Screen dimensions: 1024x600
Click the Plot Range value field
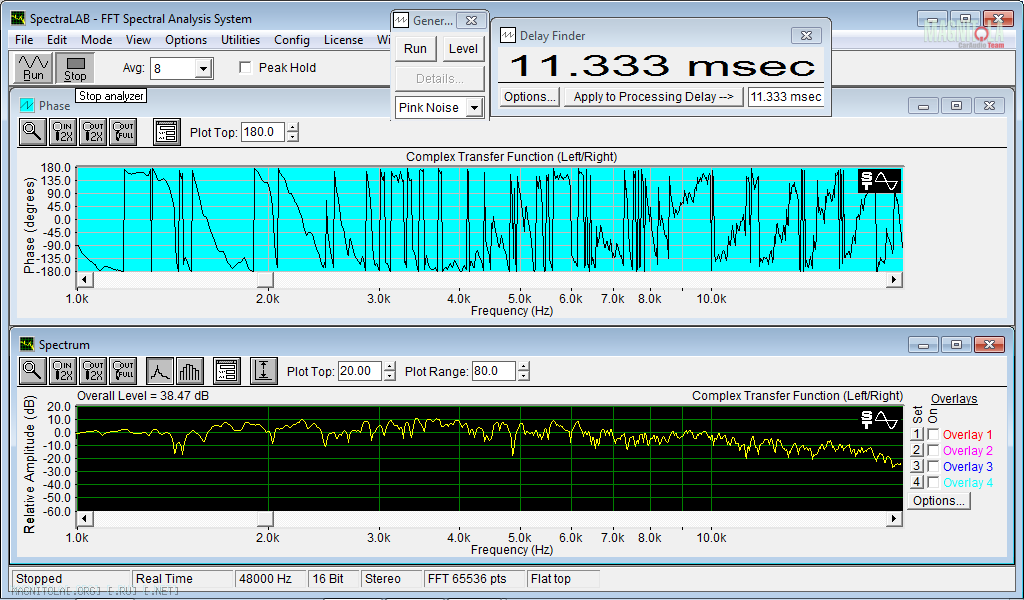[x=494, y=371]
